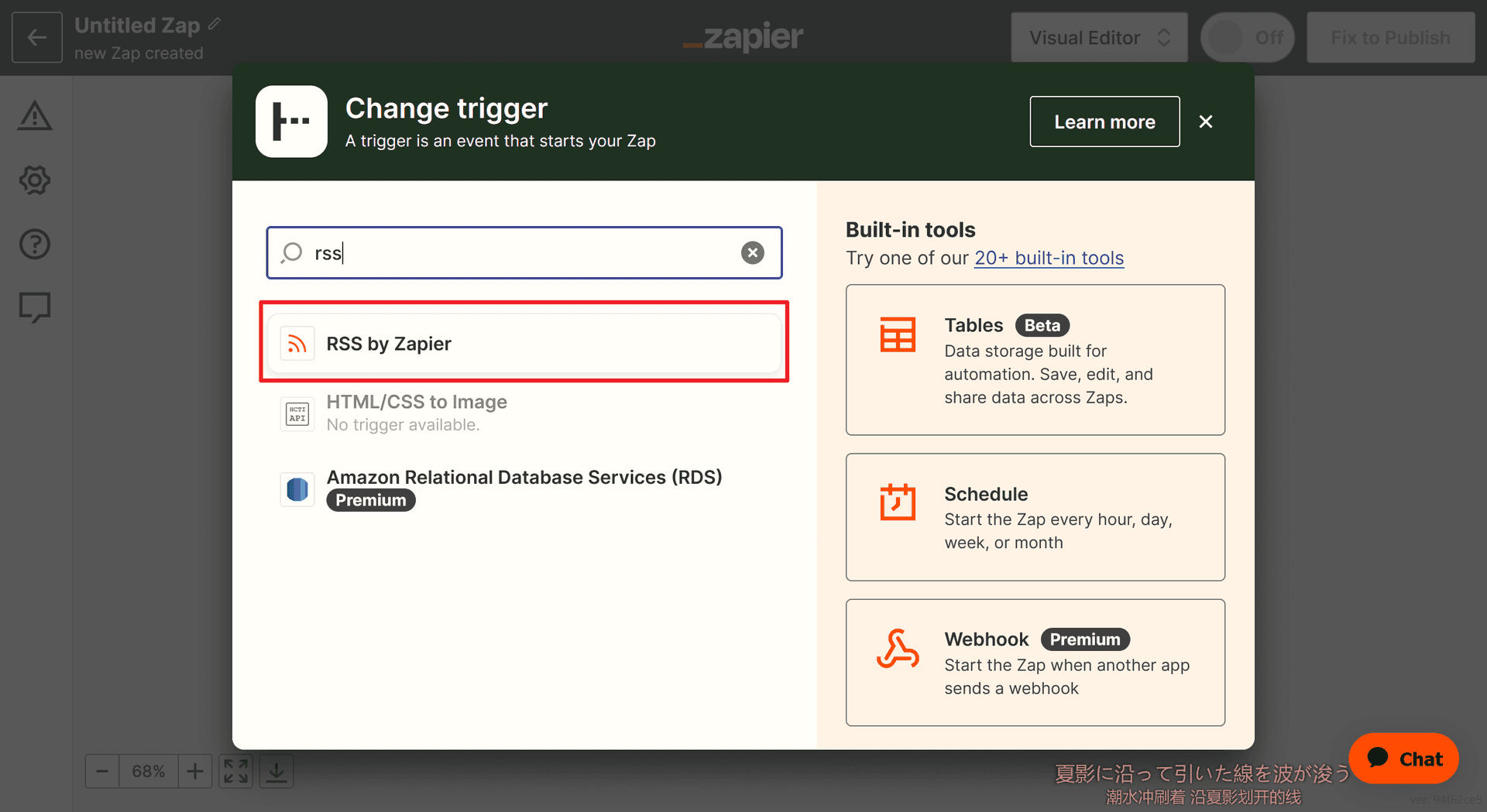Click the Amazon RDS app icon

click(297, 489)
